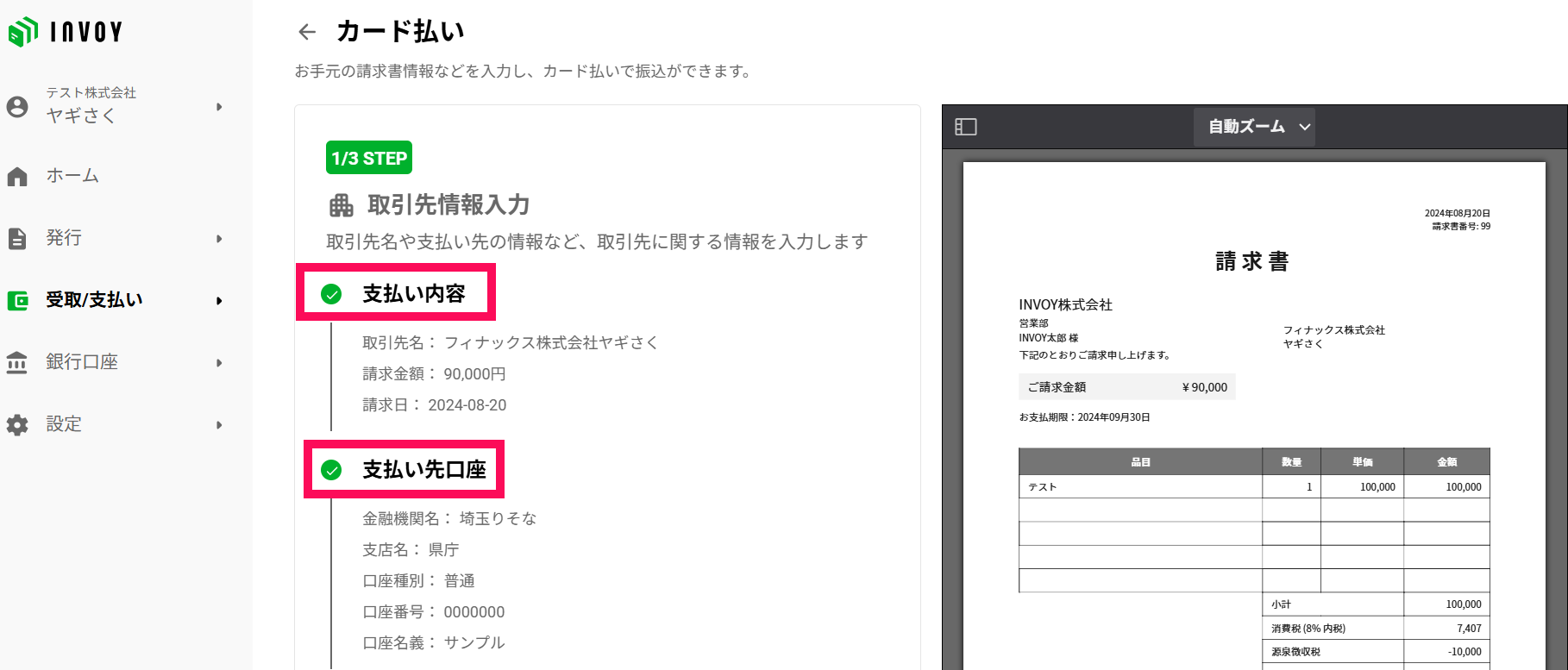
Task: Click 源泉徴収税 -10,000 row in PDF
Action: [x=1376, y=652]
